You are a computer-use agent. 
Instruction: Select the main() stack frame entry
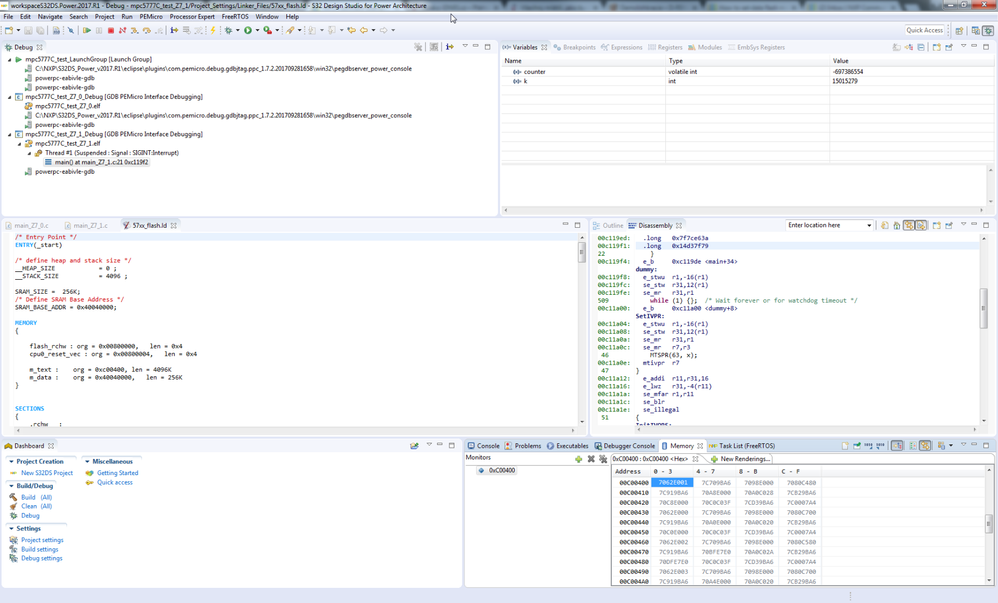coord(101,162)
